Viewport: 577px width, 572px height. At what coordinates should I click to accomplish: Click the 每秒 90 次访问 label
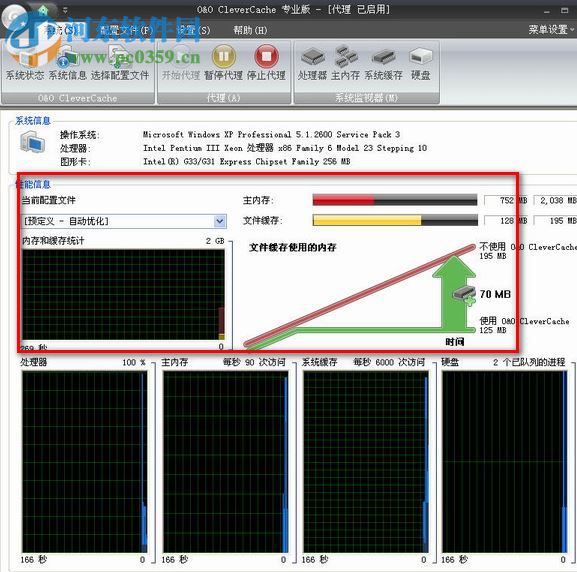coord(254,362)
